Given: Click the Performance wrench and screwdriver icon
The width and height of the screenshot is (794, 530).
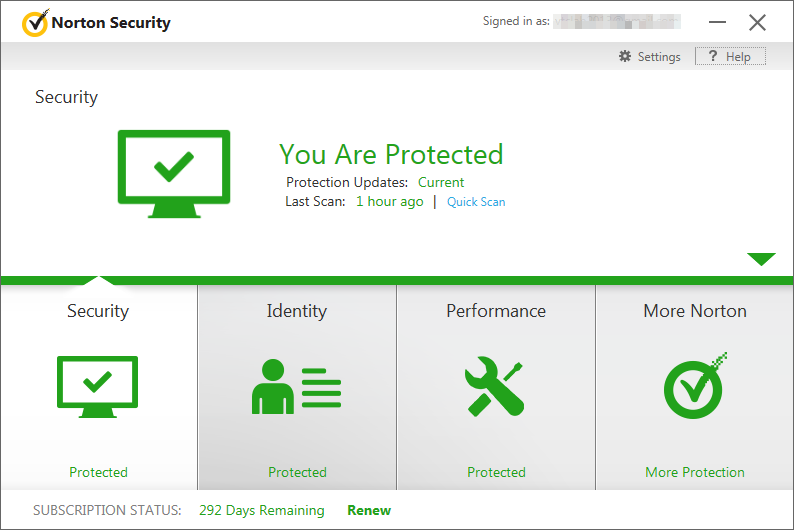Looking at the screenshot, I should (x=495, y=387).
